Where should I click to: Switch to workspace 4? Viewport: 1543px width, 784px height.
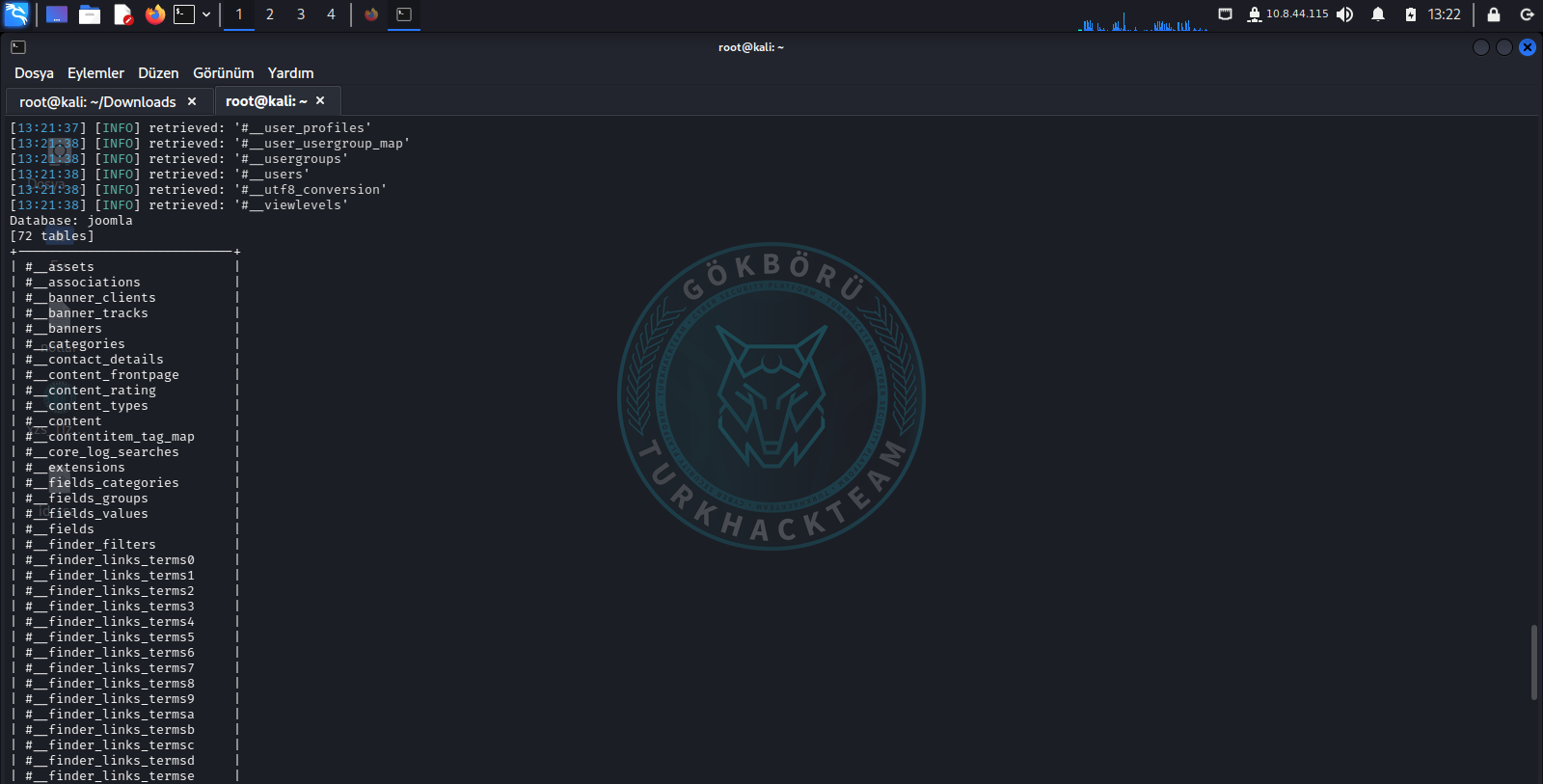[331, 14]
